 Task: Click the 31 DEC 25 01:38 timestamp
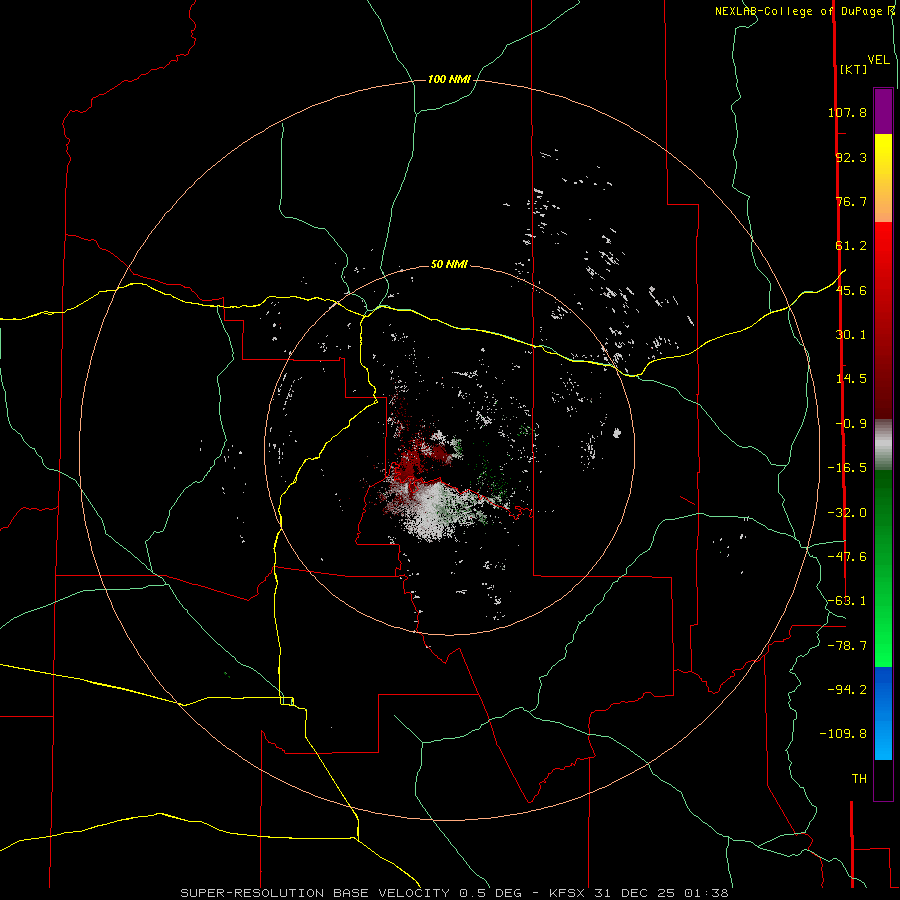[x=661, y=893]
